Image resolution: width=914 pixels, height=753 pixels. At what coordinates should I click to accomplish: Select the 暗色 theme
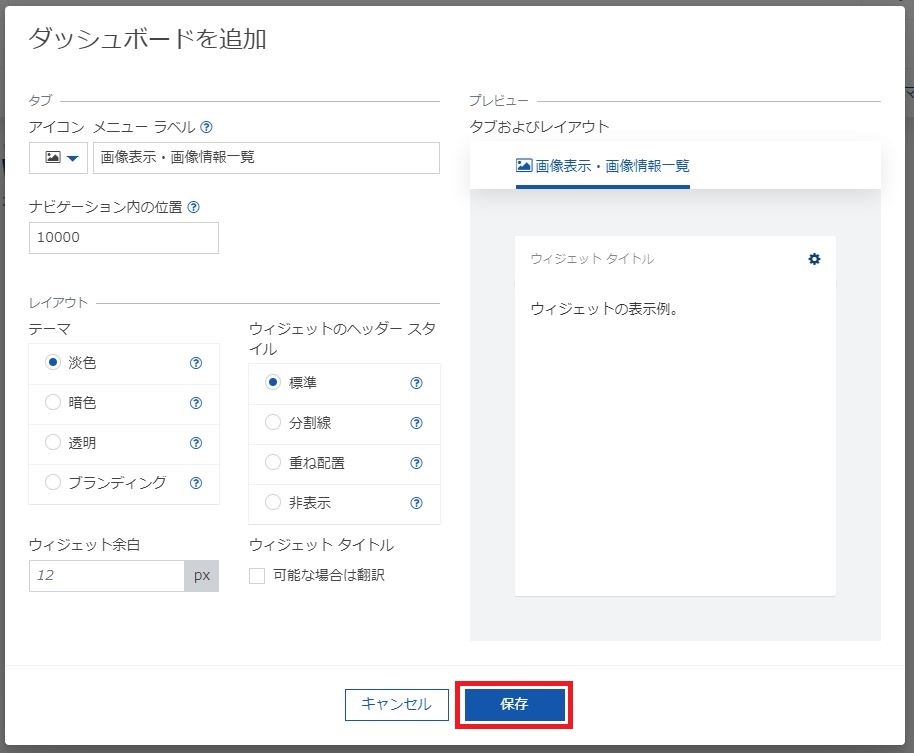pos(52,403)
